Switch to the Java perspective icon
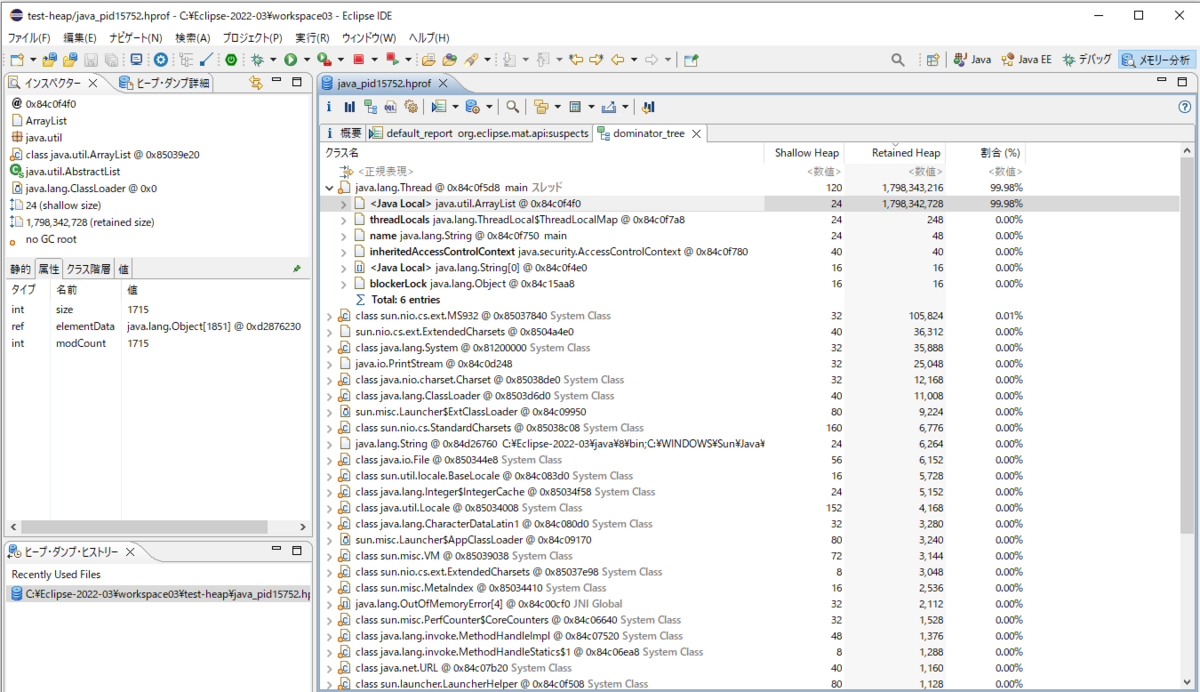 coord(970,59)
